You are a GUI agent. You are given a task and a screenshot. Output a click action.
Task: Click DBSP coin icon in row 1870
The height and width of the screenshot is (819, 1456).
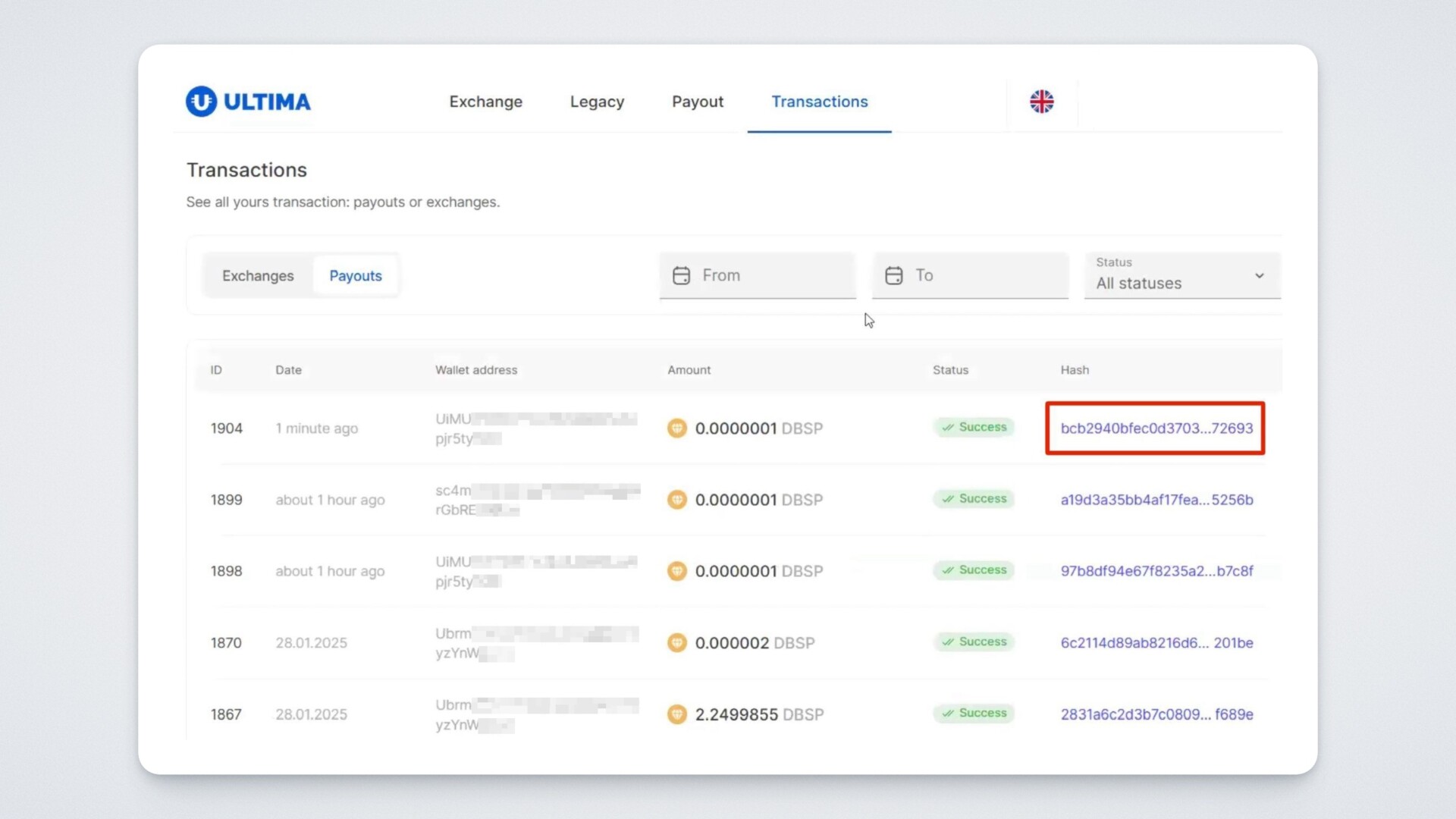click(x=676, y=643)
